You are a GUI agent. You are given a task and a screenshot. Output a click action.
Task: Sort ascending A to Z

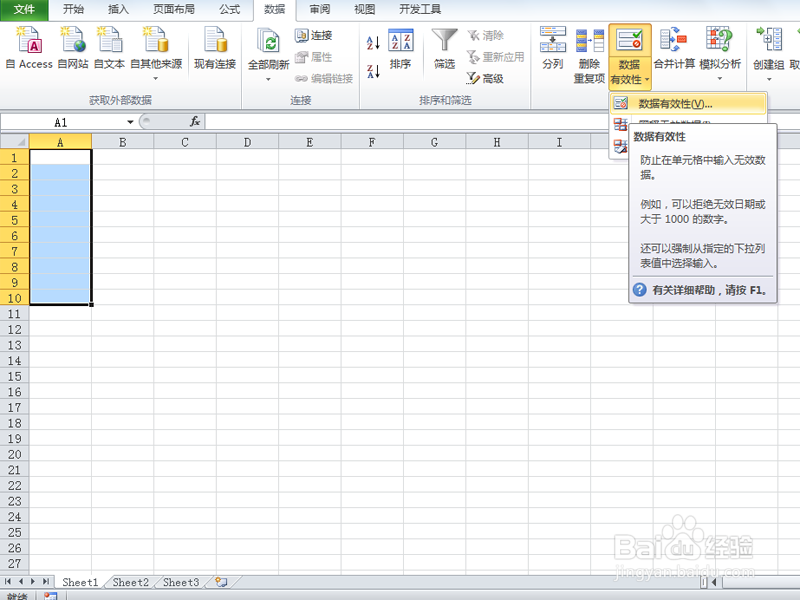tap(373, 43)
